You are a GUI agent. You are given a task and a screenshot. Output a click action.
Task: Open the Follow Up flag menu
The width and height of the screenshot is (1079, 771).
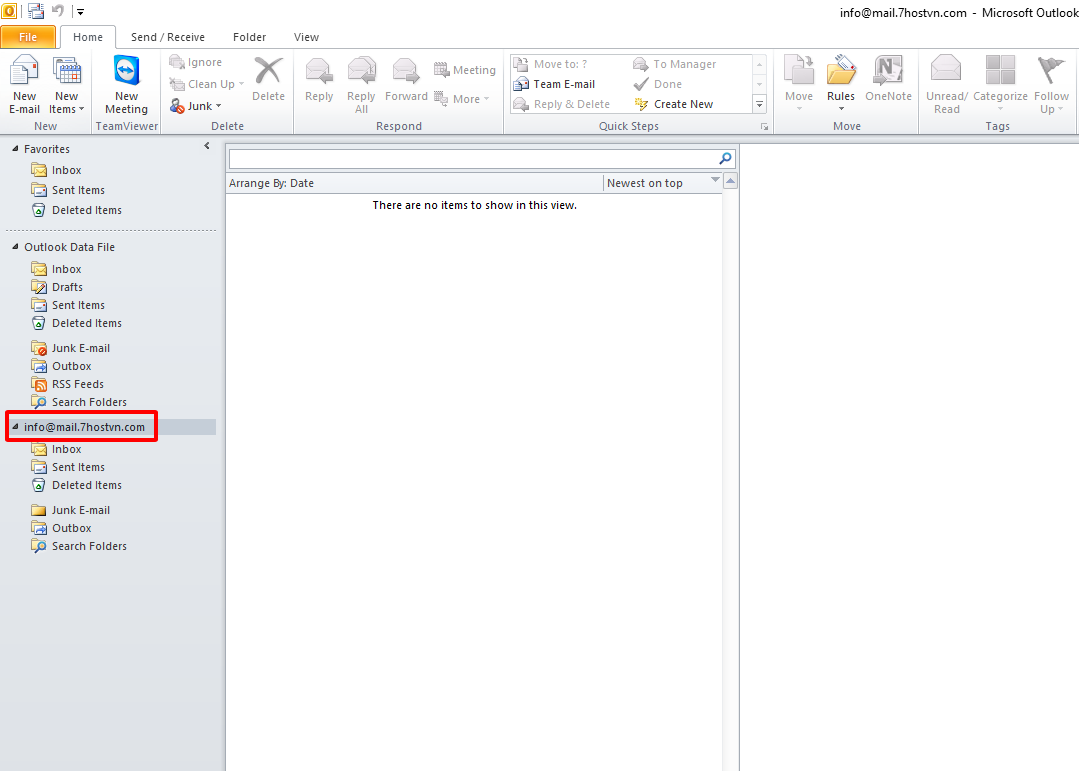[x=1051, y=85]
